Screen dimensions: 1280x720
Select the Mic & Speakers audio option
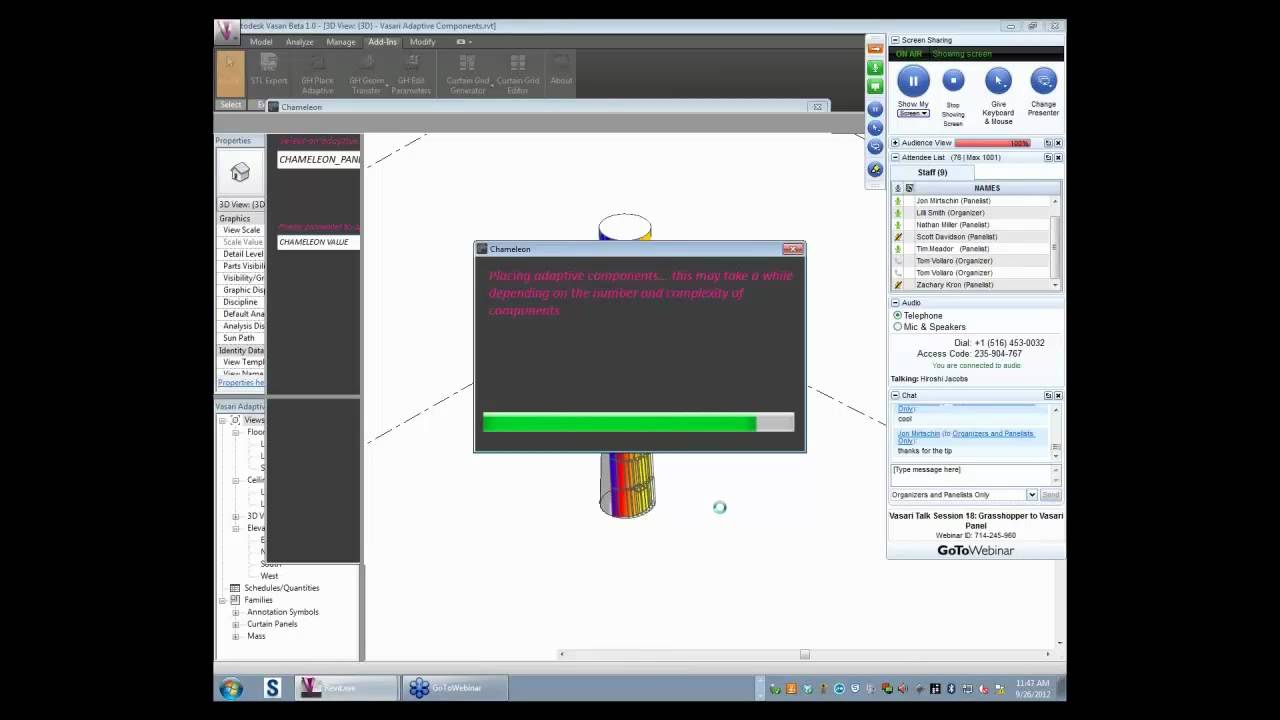point(897,327)
